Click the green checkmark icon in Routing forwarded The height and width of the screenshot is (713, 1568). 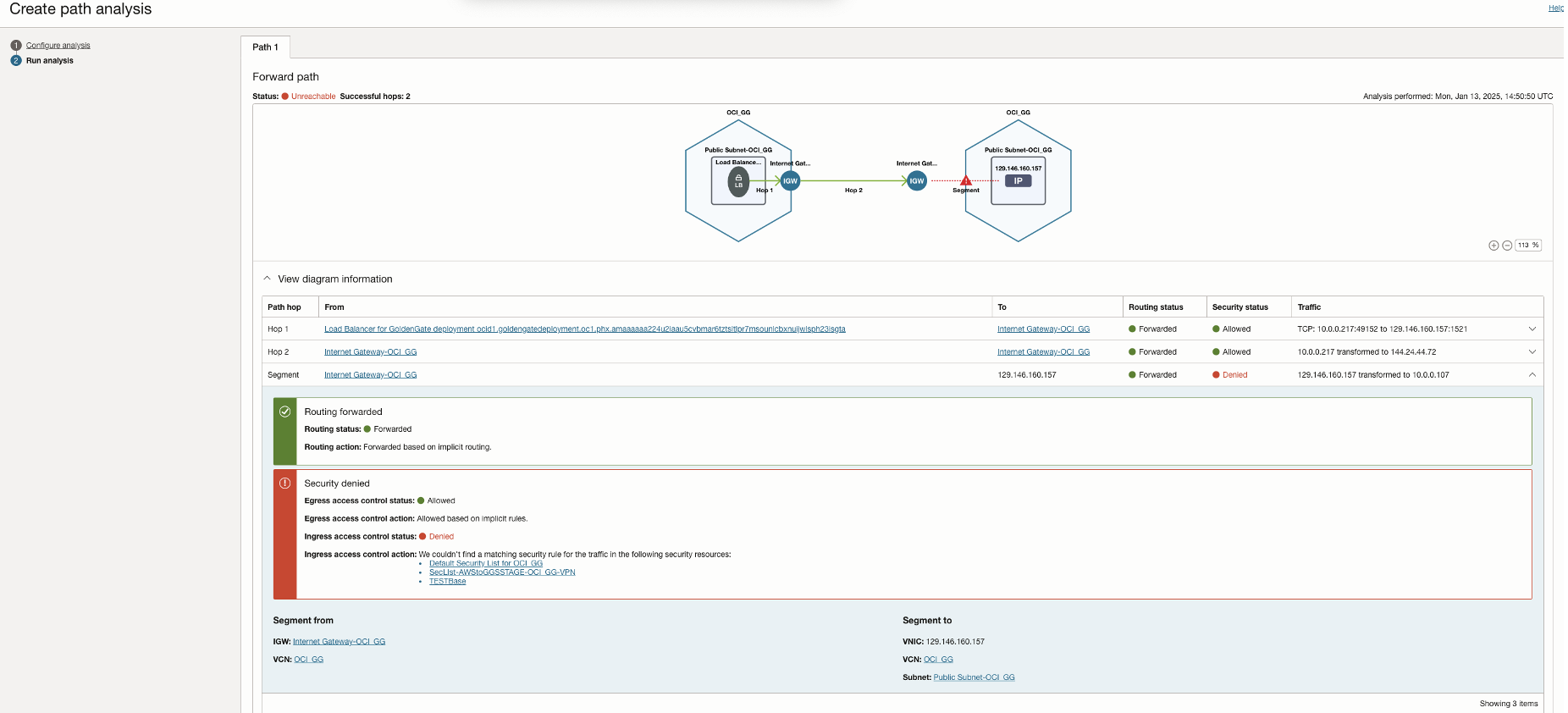point(285,412)
